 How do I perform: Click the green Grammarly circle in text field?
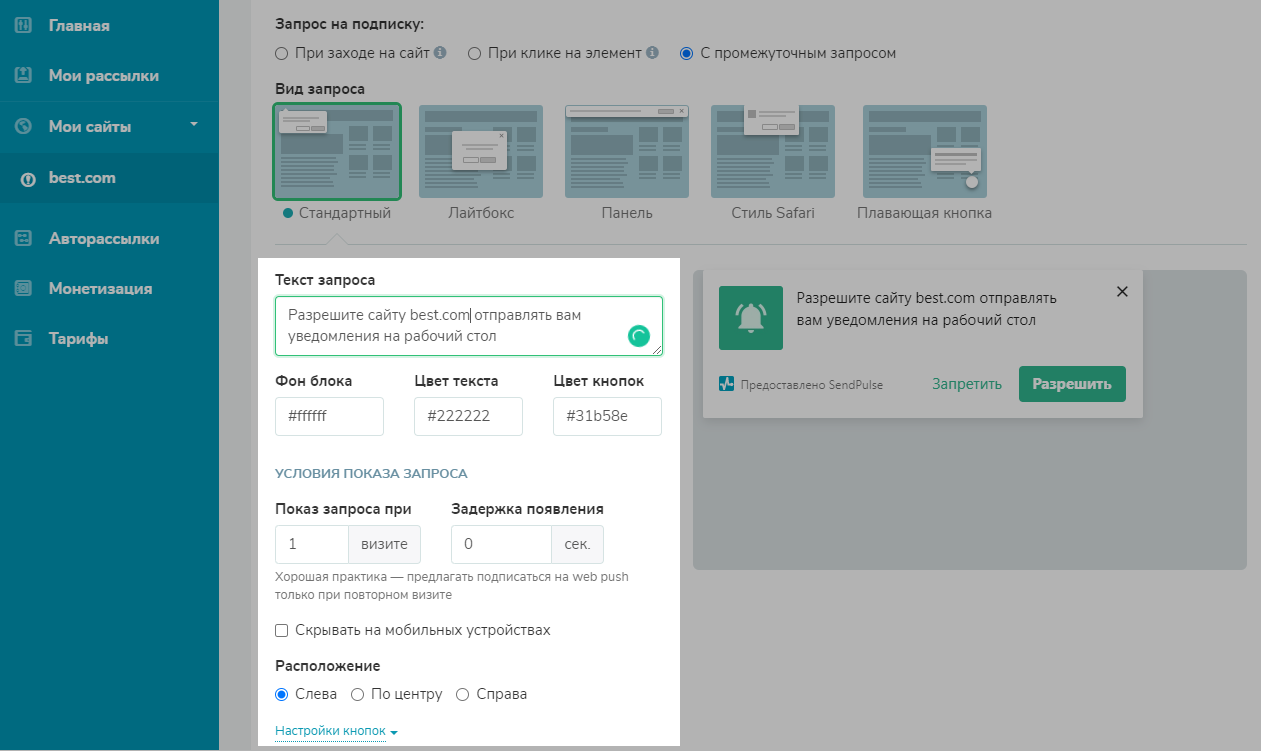tap(639, 336)
